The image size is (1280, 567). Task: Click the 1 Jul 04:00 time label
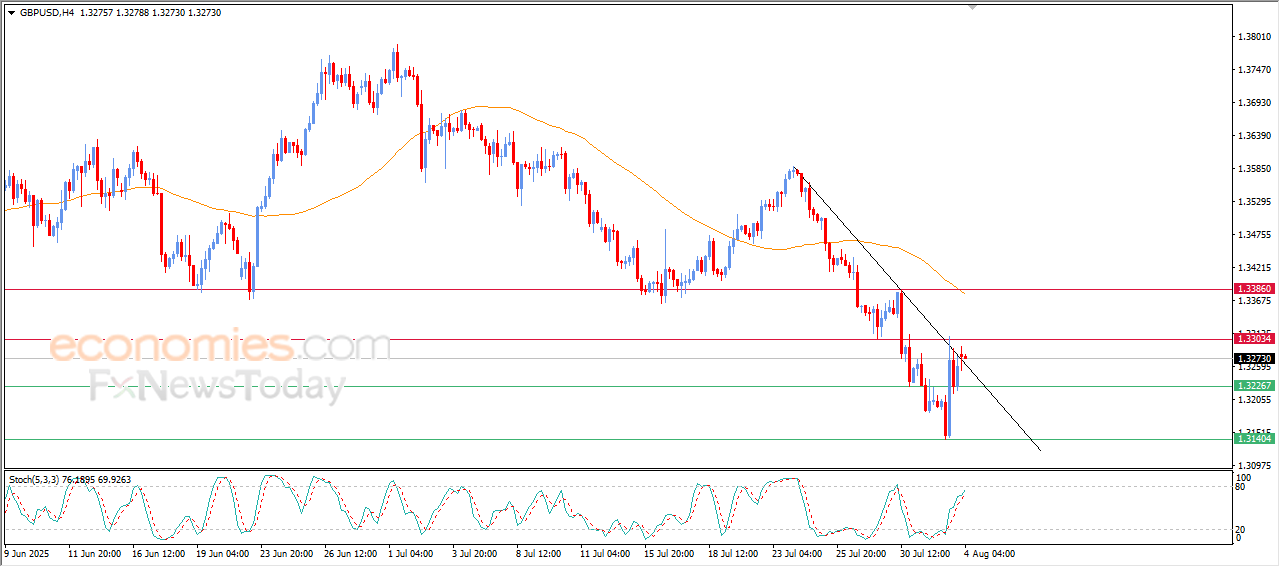411,552
